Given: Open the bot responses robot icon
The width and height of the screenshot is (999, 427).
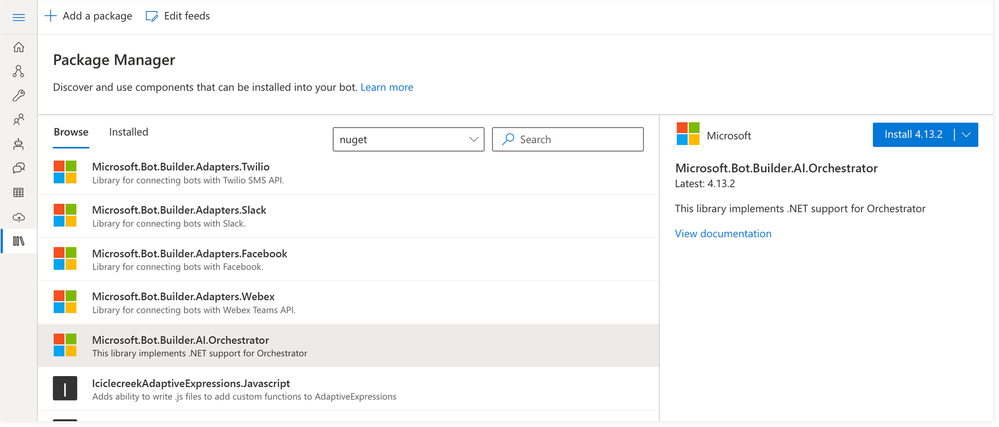Looking at the screenshot, I should (x=18, y=144).
